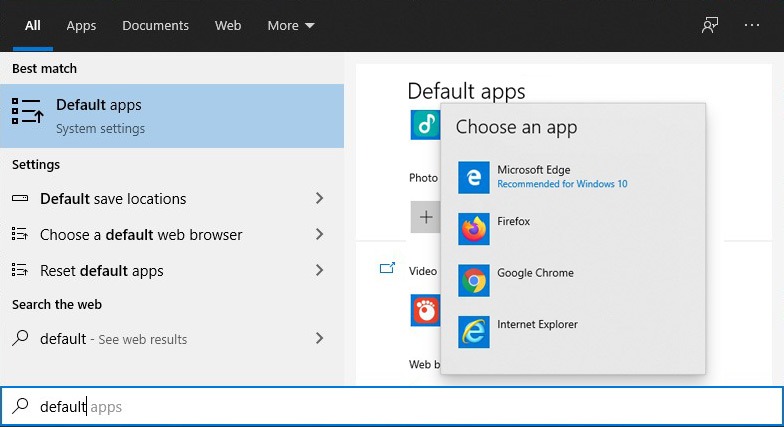Click the Default apps list icon
Viewport: 784px width, 427px height.
tap(28, 111)
